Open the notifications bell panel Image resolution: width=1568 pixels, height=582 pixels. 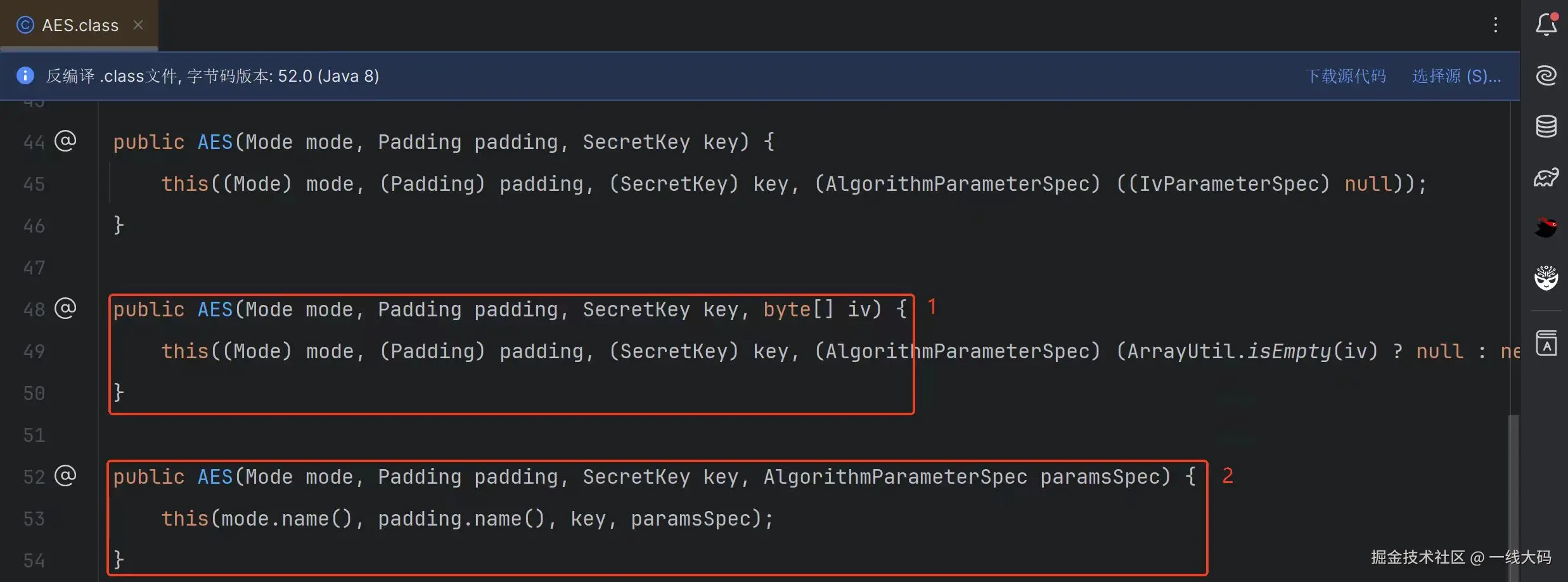1546,24
